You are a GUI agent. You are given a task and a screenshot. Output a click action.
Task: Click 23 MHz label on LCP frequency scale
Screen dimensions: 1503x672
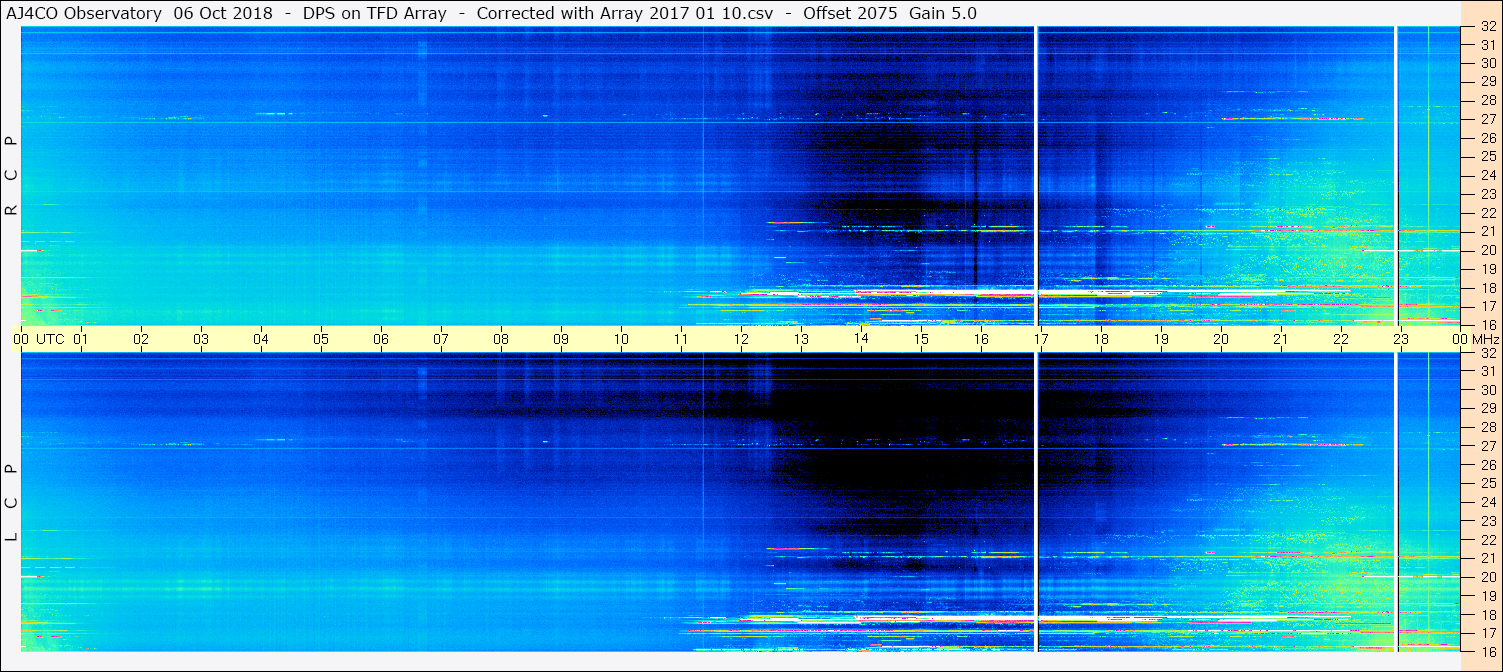[1488, 521]
